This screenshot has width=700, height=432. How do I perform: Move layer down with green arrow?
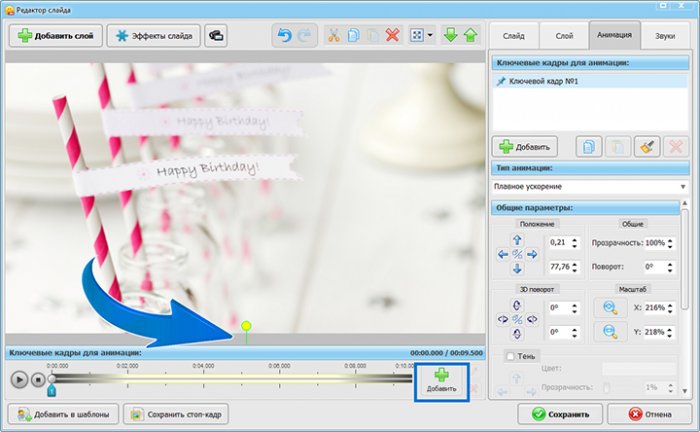[x=449, y=35]
